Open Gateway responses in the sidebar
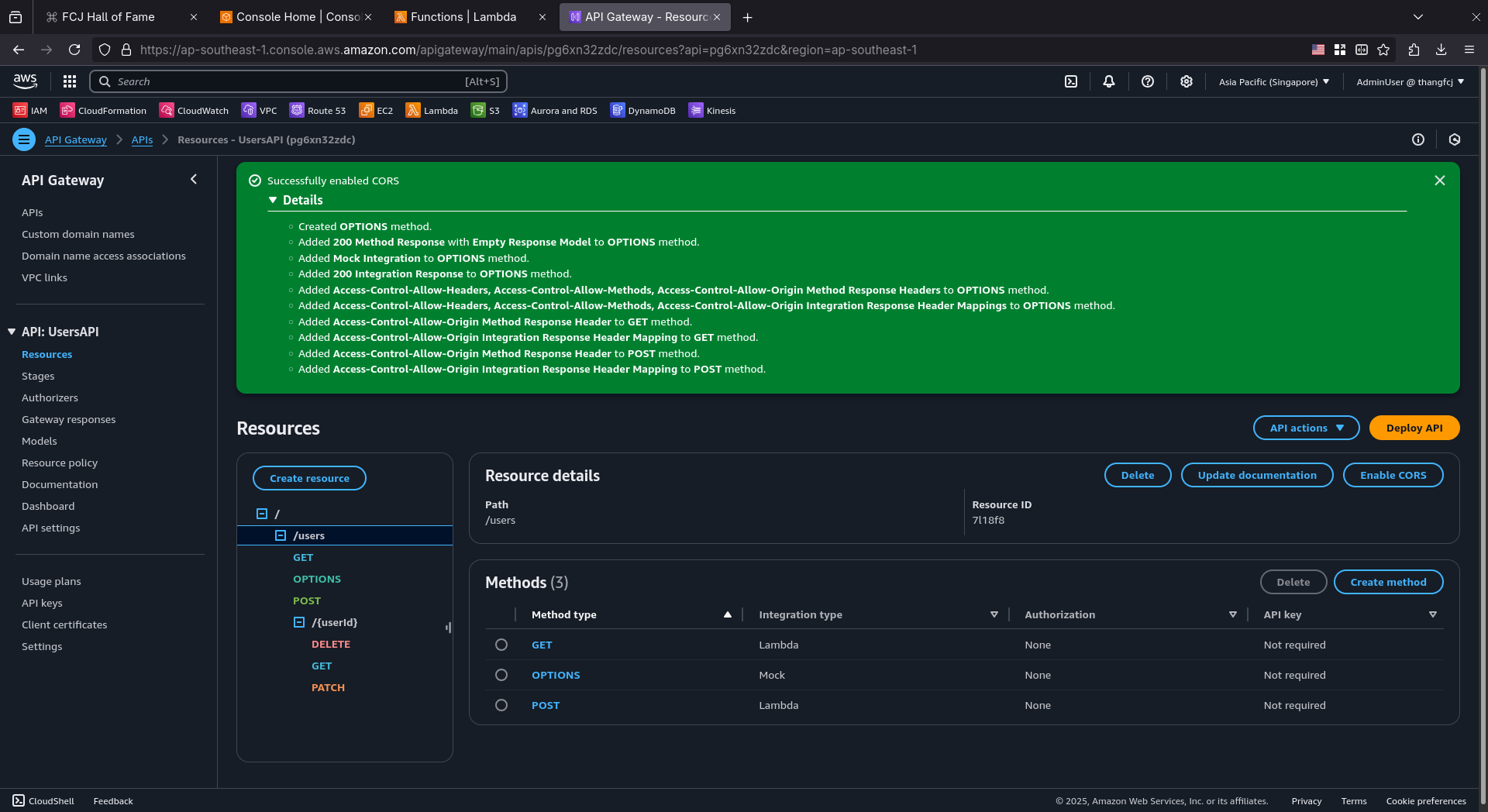Viewport: 1488px width, 812px height. (68, 419)
